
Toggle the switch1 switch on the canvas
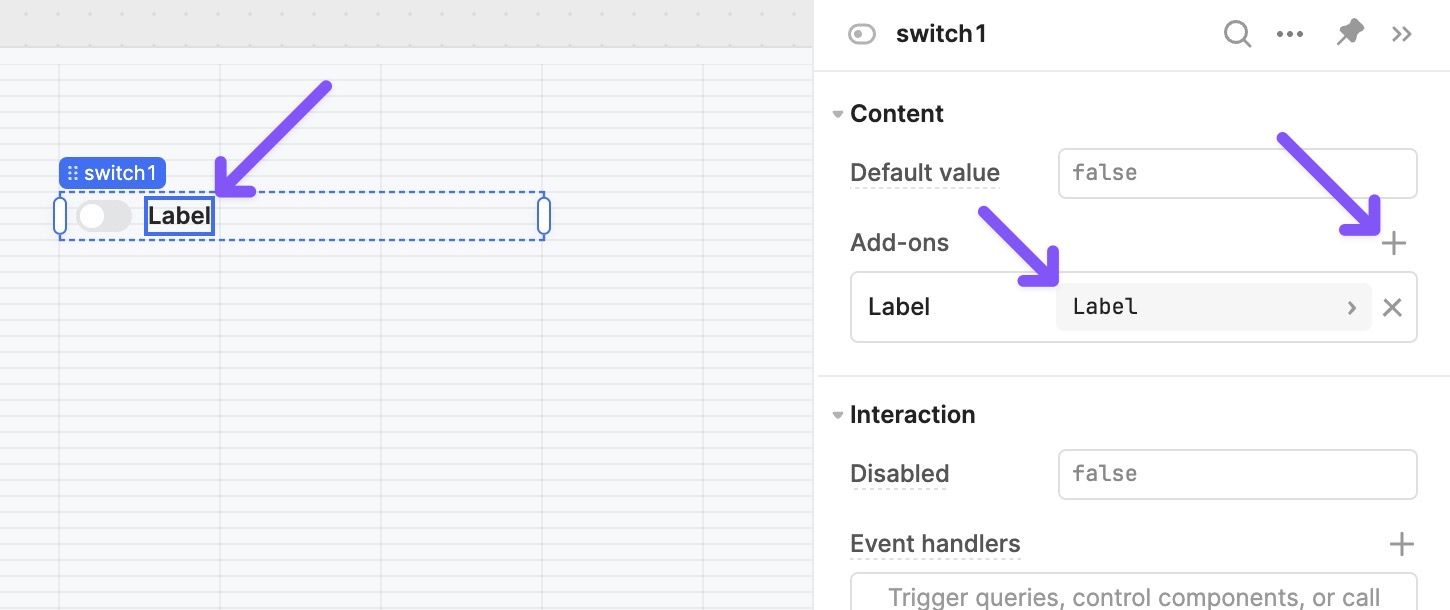[x=104, y=216]
